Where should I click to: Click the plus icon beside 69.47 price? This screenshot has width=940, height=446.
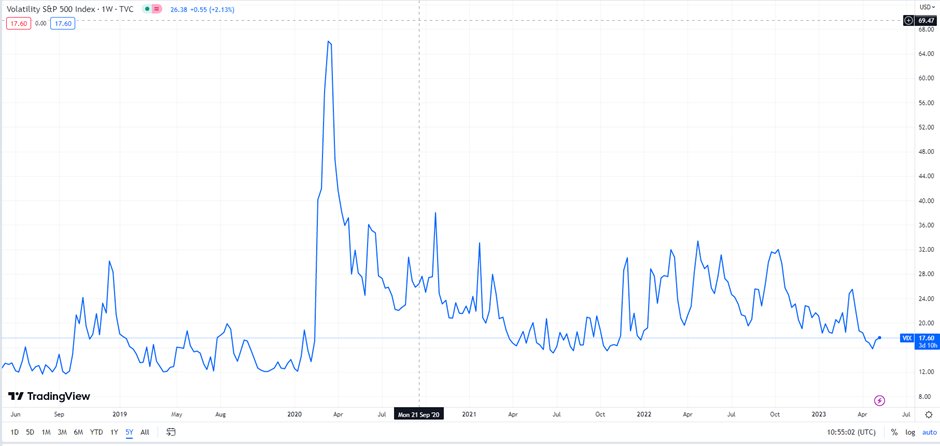pyautogui.click(x=909, y=20)
